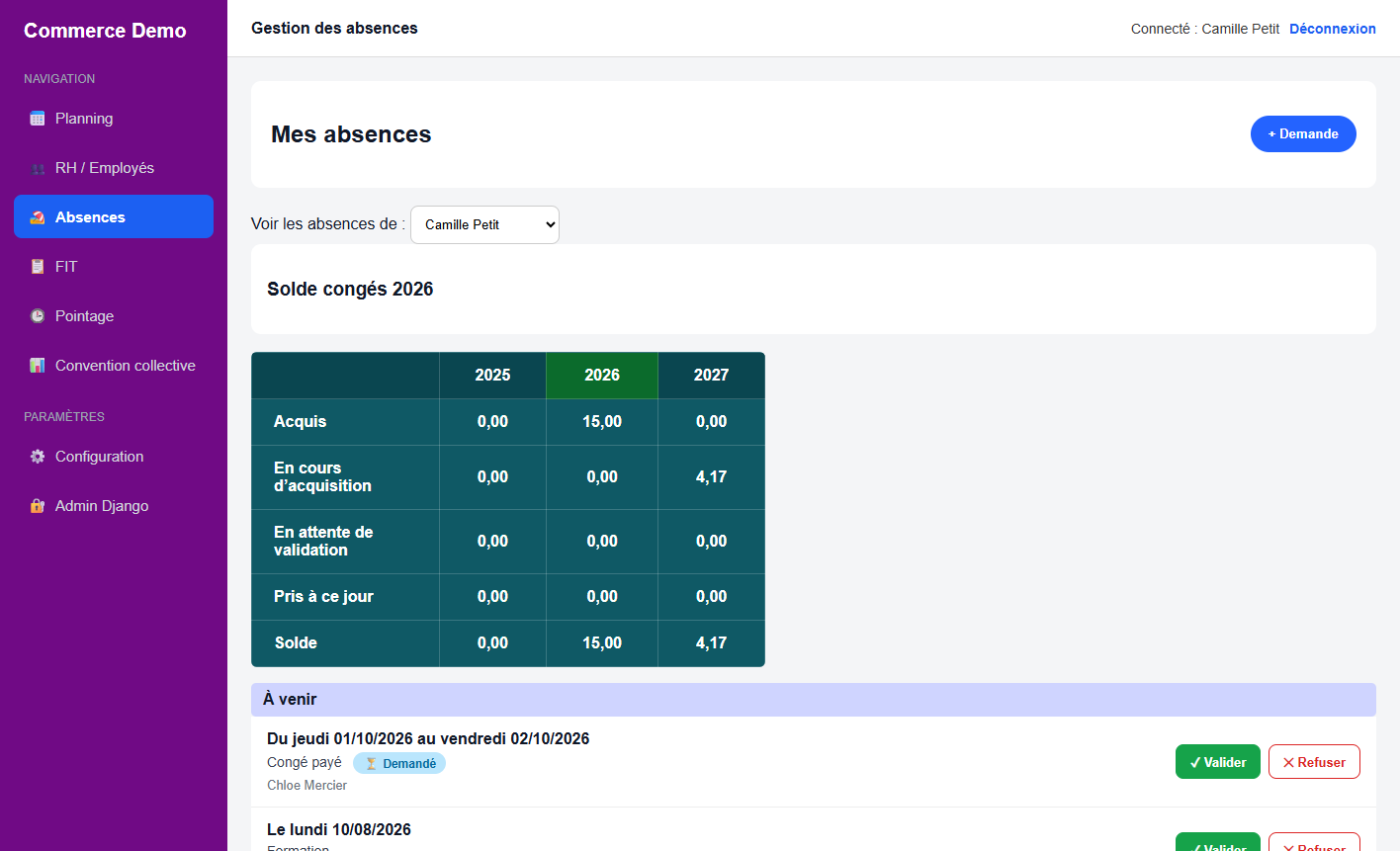Open the Configuration settings page

[114, 457]
